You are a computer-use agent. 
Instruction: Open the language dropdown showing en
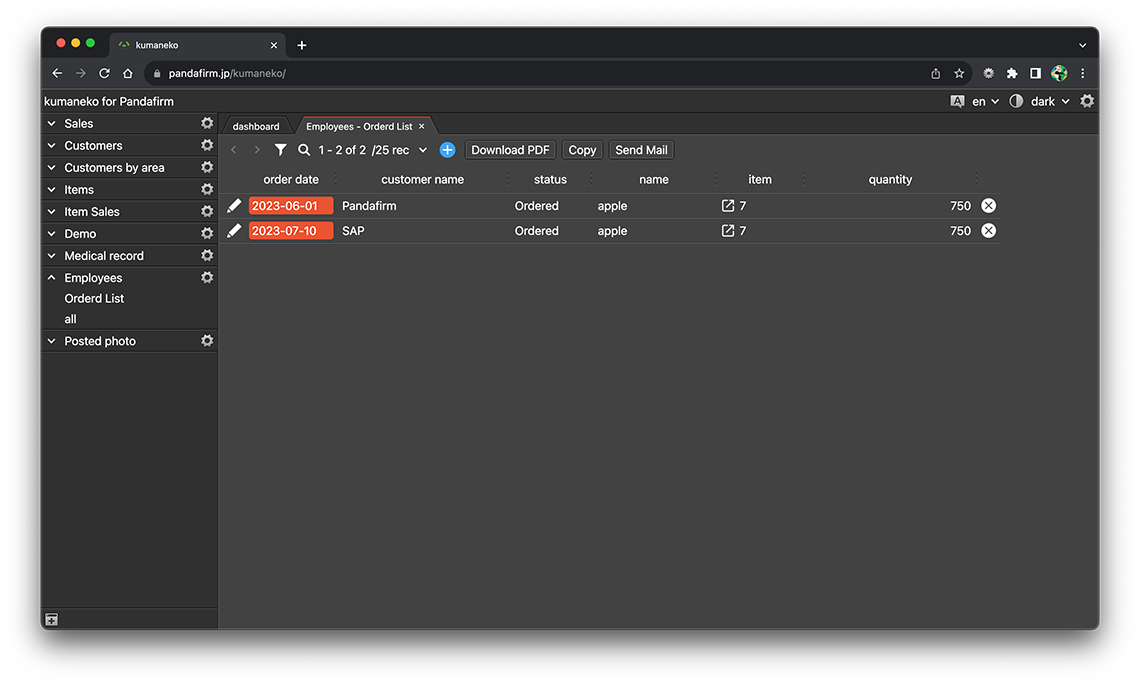[x=984, y=101]
